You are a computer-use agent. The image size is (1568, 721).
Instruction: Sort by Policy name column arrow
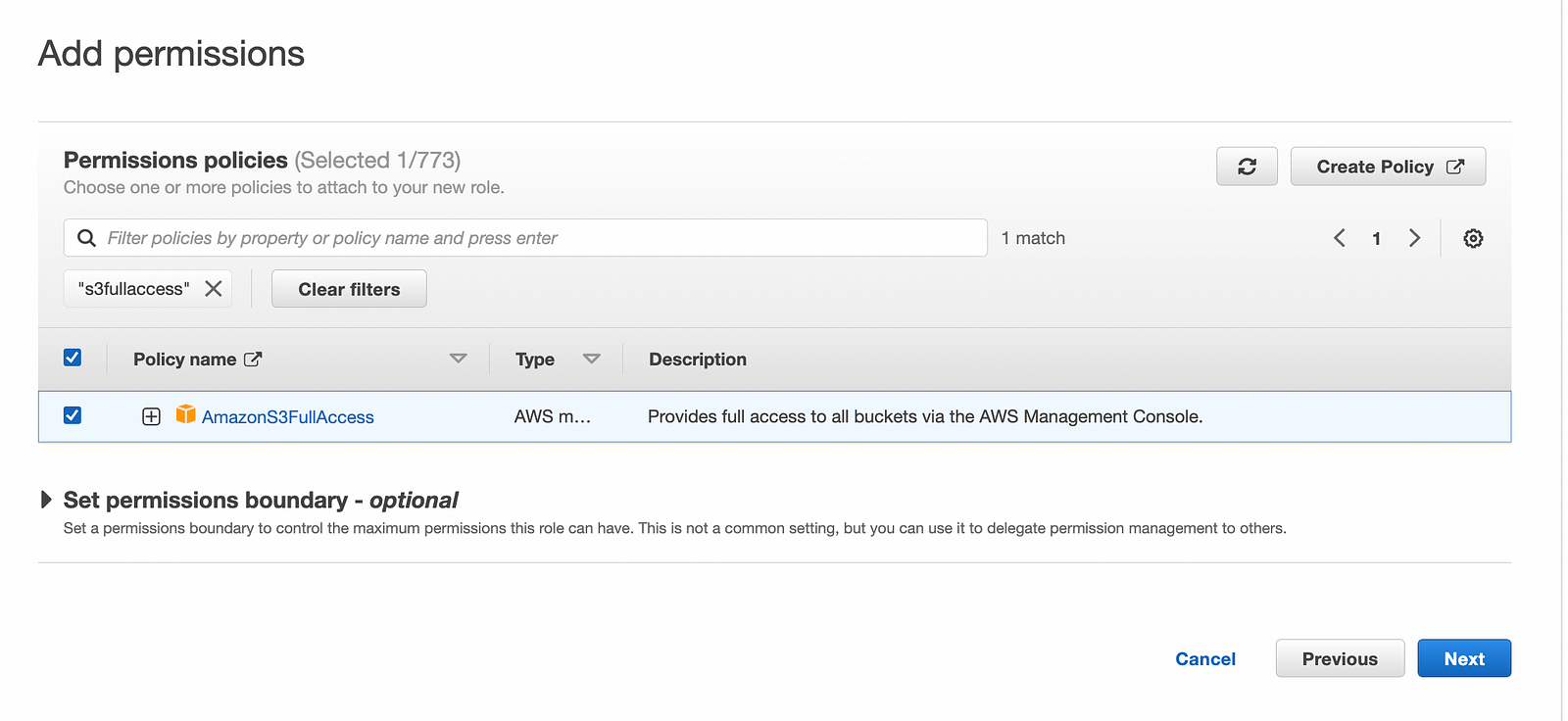(458, 359)
